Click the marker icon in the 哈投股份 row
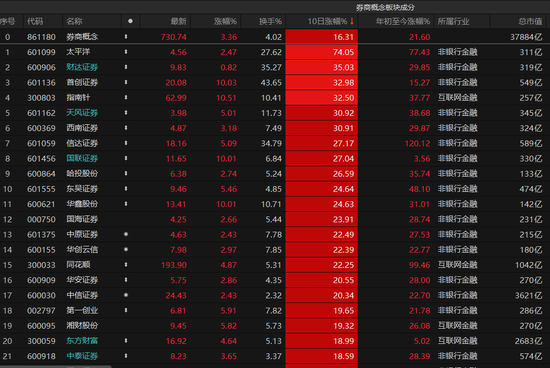The width and height of the screenshot is (550, 368). tap(126, 173)
